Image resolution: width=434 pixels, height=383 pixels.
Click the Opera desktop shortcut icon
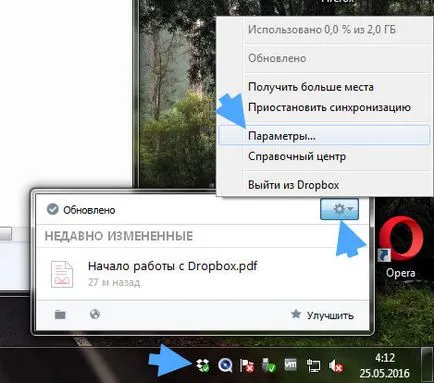(401, 247)
